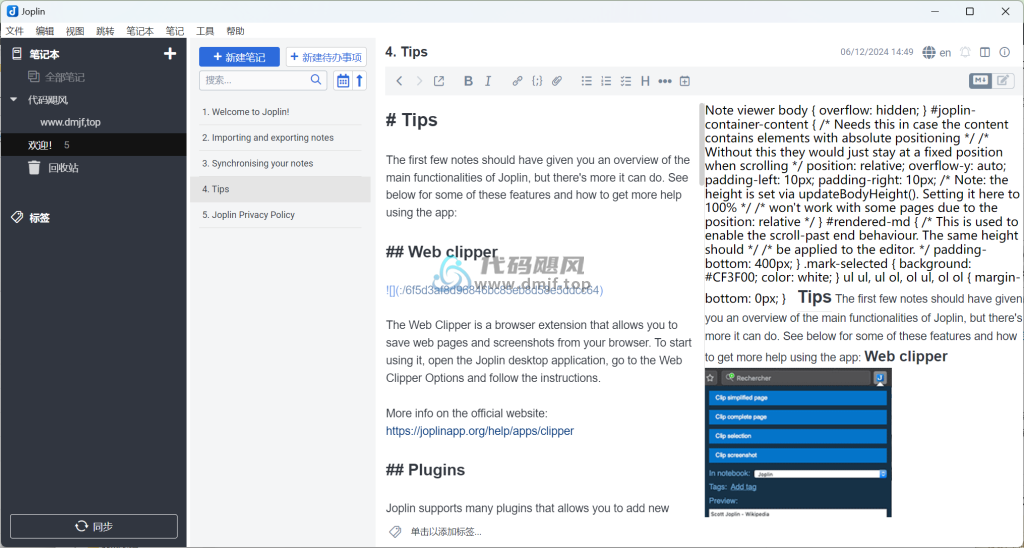Viewport: 1024px width, 548px height.
Task: Click the 同步 synchronise button
Action: (93, 526)
